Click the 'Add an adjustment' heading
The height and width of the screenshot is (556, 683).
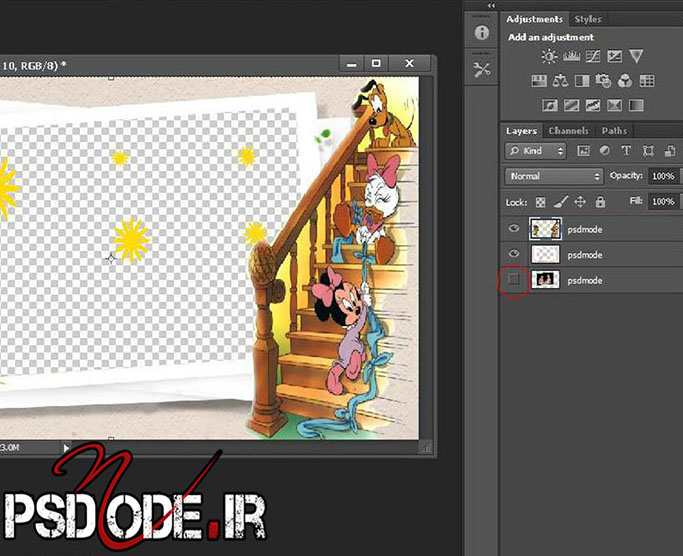551,37
